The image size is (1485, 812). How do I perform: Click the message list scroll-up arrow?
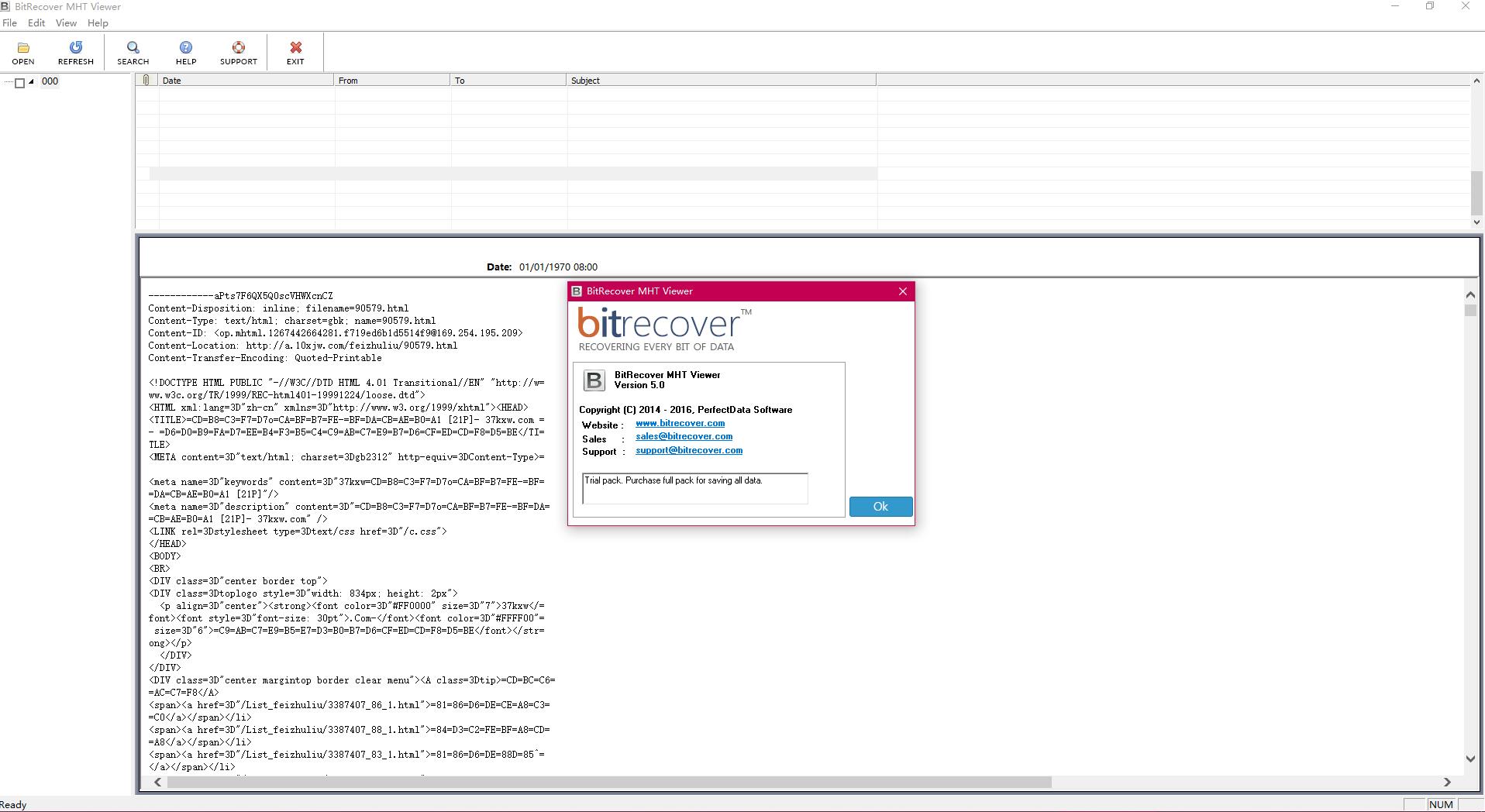pos(1476,81)
